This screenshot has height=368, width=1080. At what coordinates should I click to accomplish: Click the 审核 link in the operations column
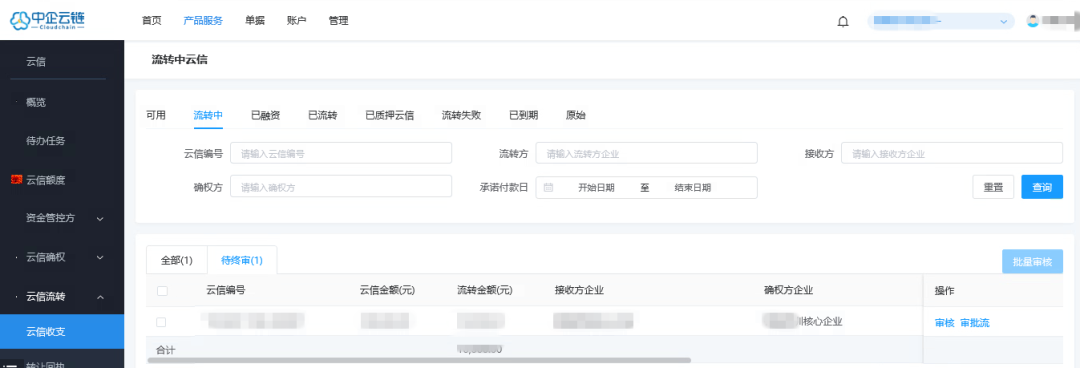pyautogui.click(x=944, y=323)
